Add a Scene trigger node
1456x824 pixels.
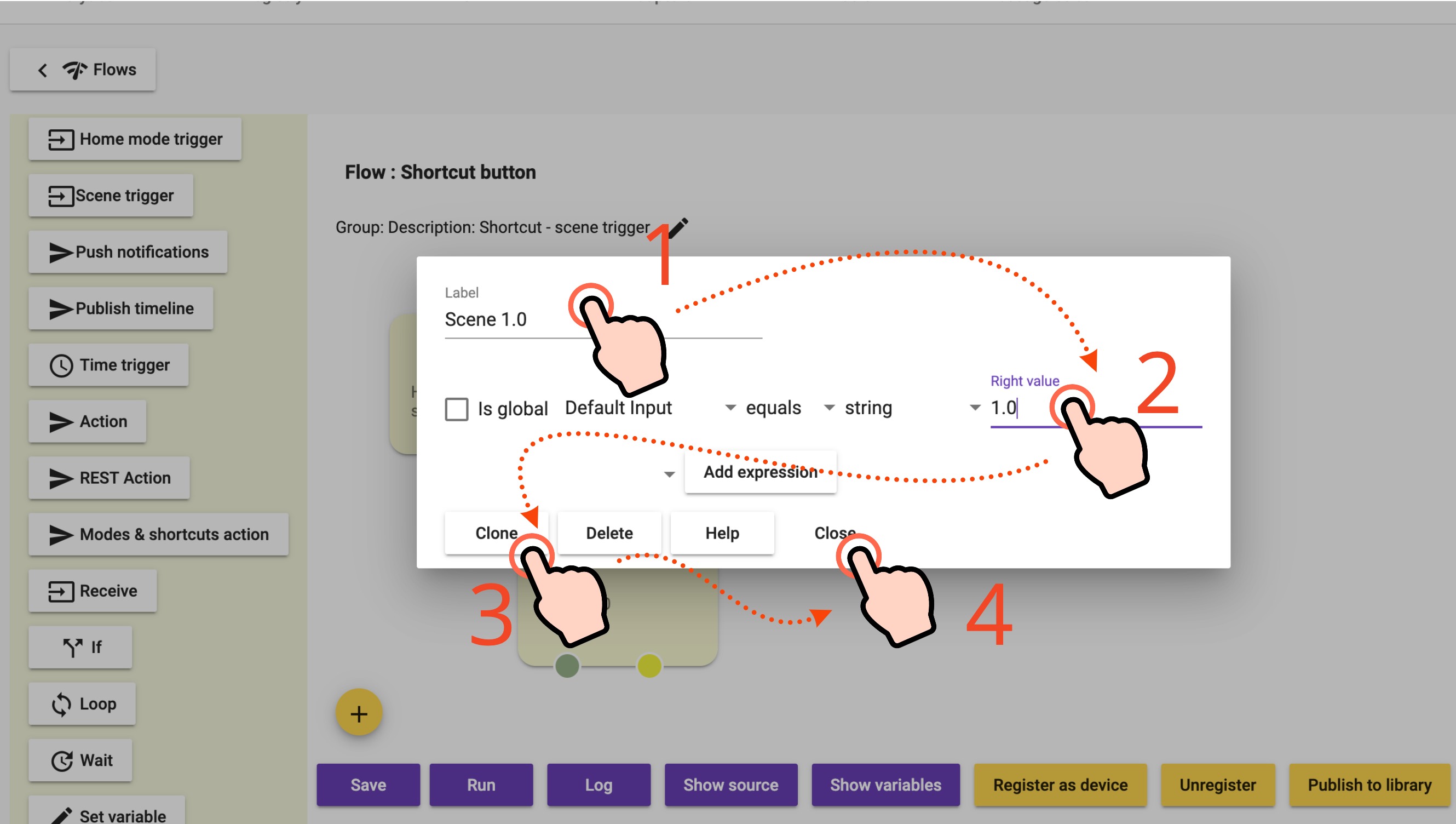pyautogui.click(x=111, y=196)
